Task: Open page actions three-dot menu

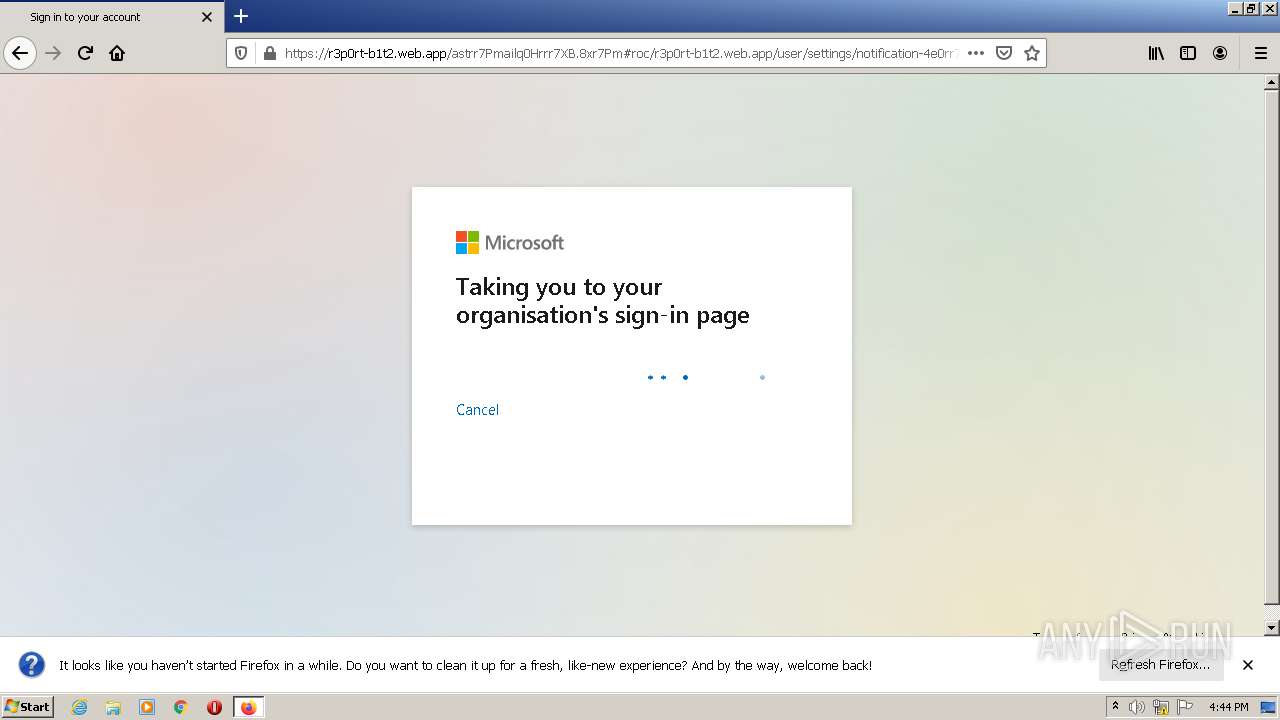Action: pos(976,53)
